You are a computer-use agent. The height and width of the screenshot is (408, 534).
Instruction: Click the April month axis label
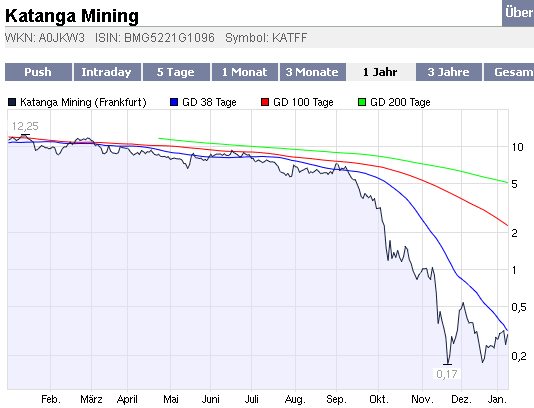coord(127,399)
